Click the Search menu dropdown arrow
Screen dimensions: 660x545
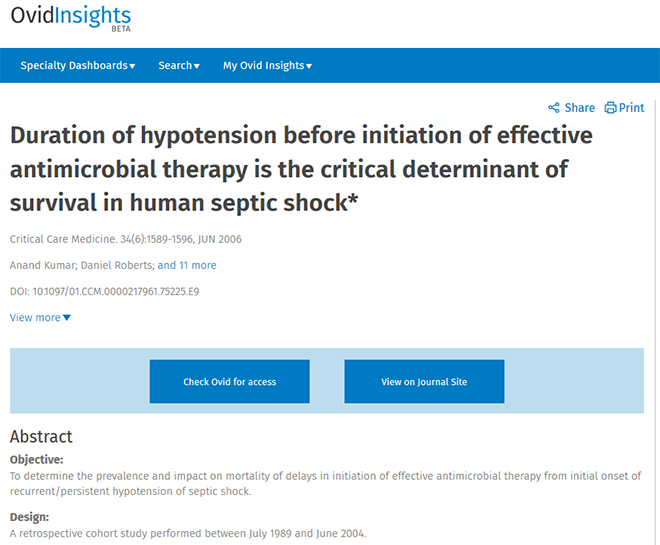click(197, 66)
